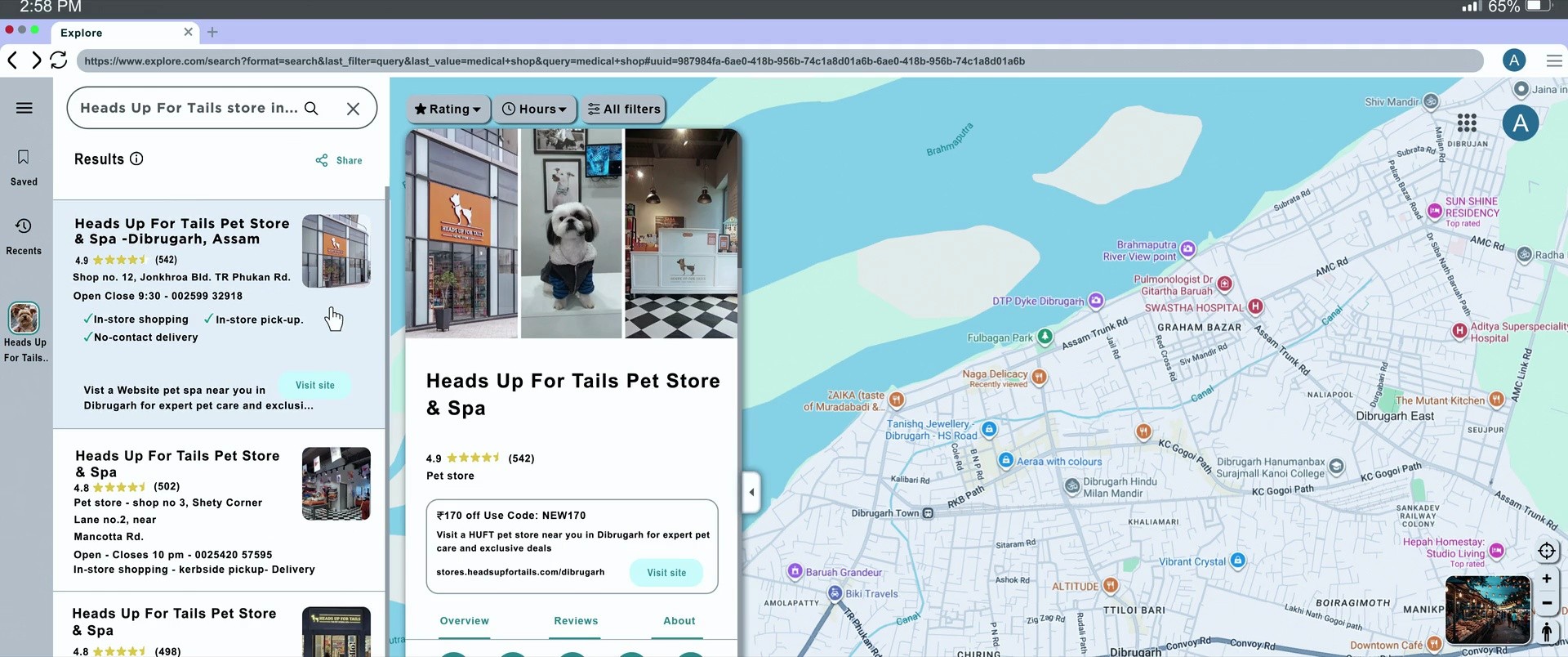This screenshot has width=1568, height=657.
Task: Clear the search box with X
Action: tap(353, 109)
